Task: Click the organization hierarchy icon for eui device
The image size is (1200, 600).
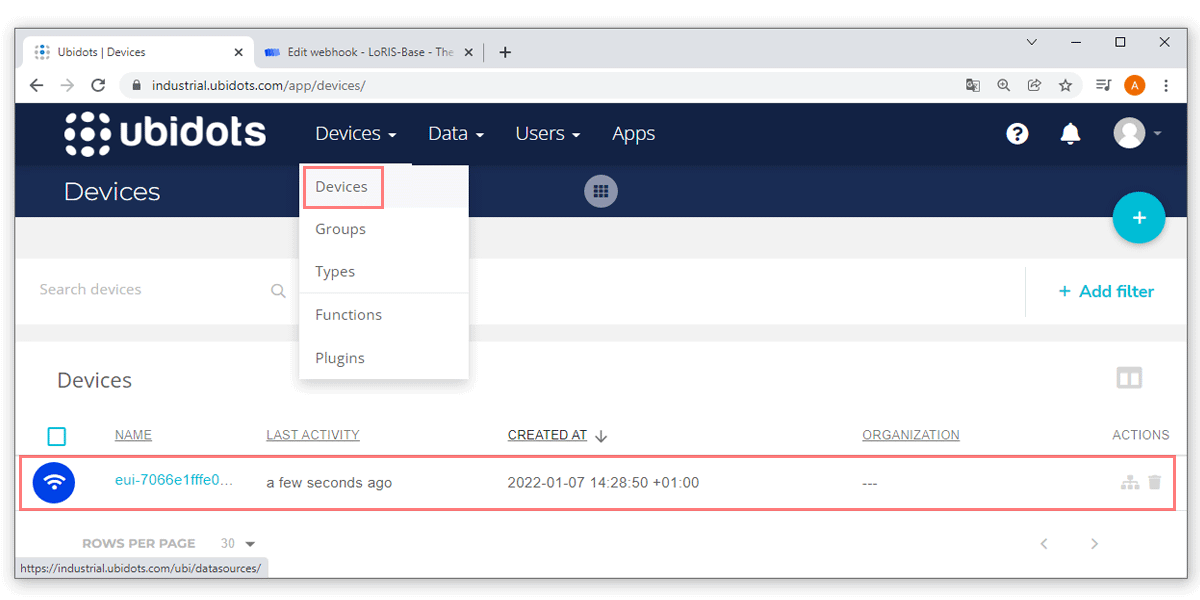Action: [x=1130, y=482]
